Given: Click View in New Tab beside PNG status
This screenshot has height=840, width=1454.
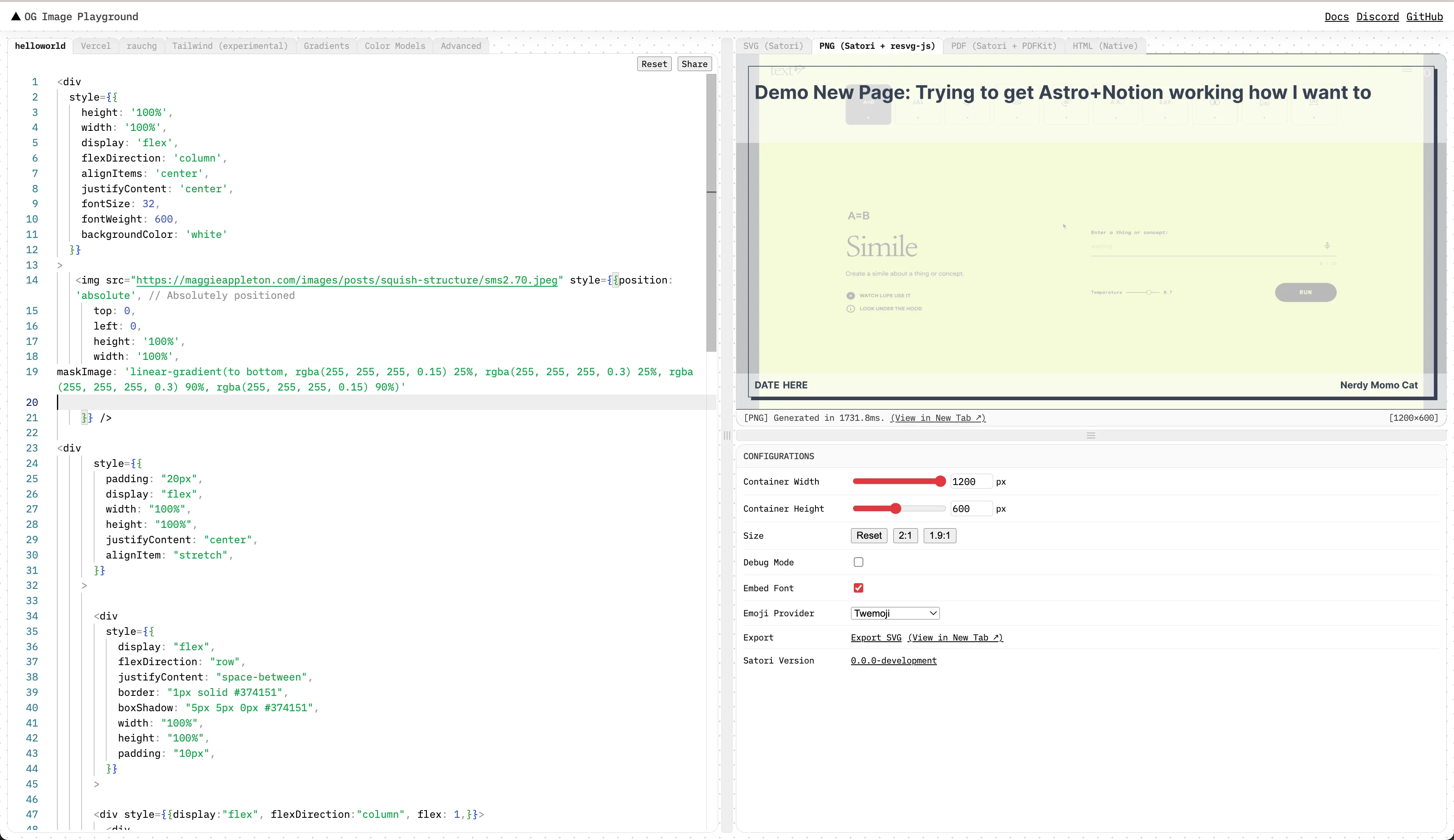Looking at the screenshot, I should point(937,418).
